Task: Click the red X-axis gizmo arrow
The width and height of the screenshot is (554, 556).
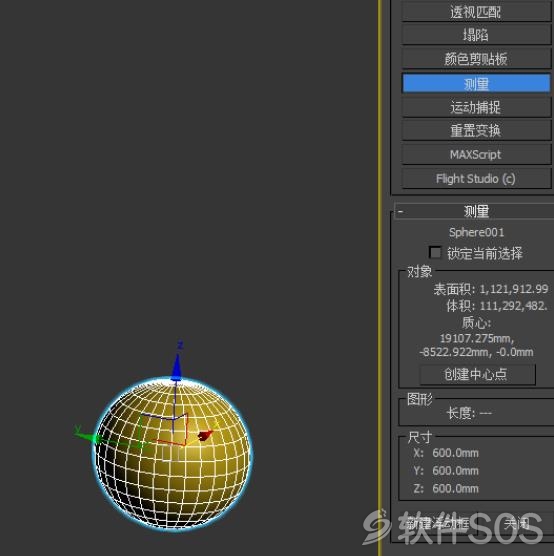Action: coord(205,436)
